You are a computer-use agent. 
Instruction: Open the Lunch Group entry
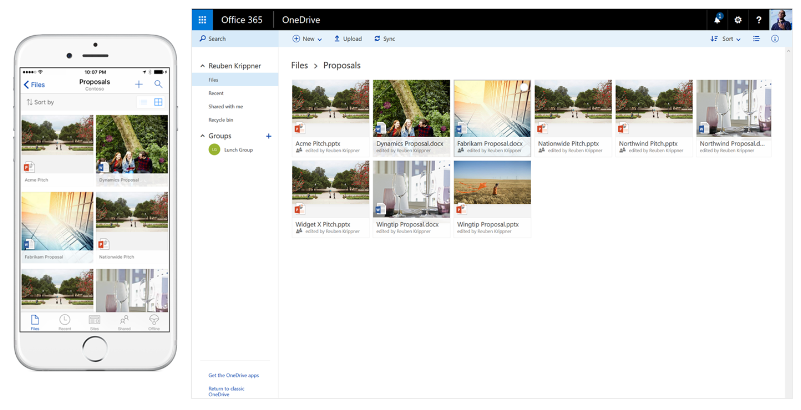[231, 150]
